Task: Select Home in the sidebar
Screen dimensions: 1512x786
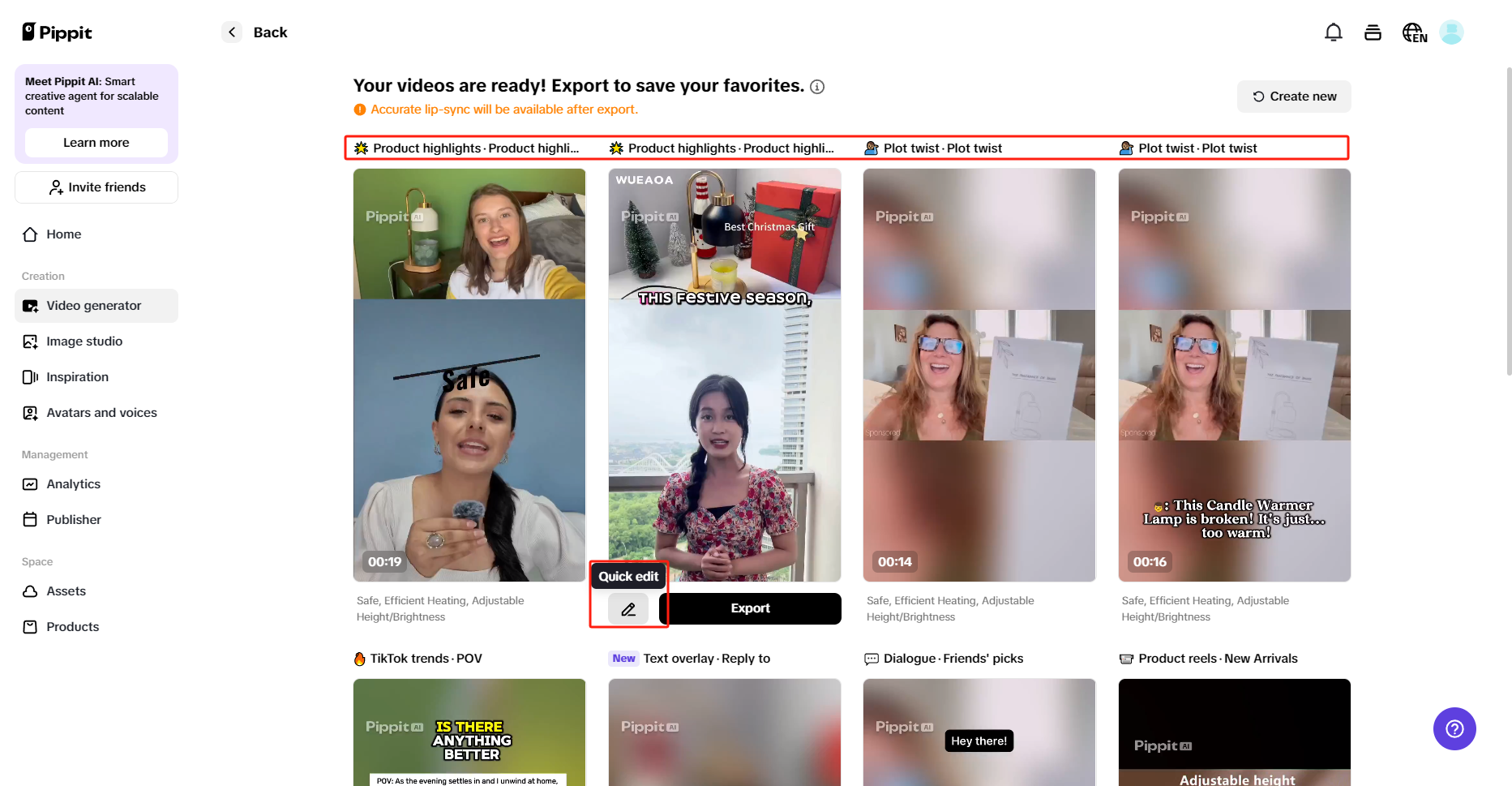Action: coord(62,234)
